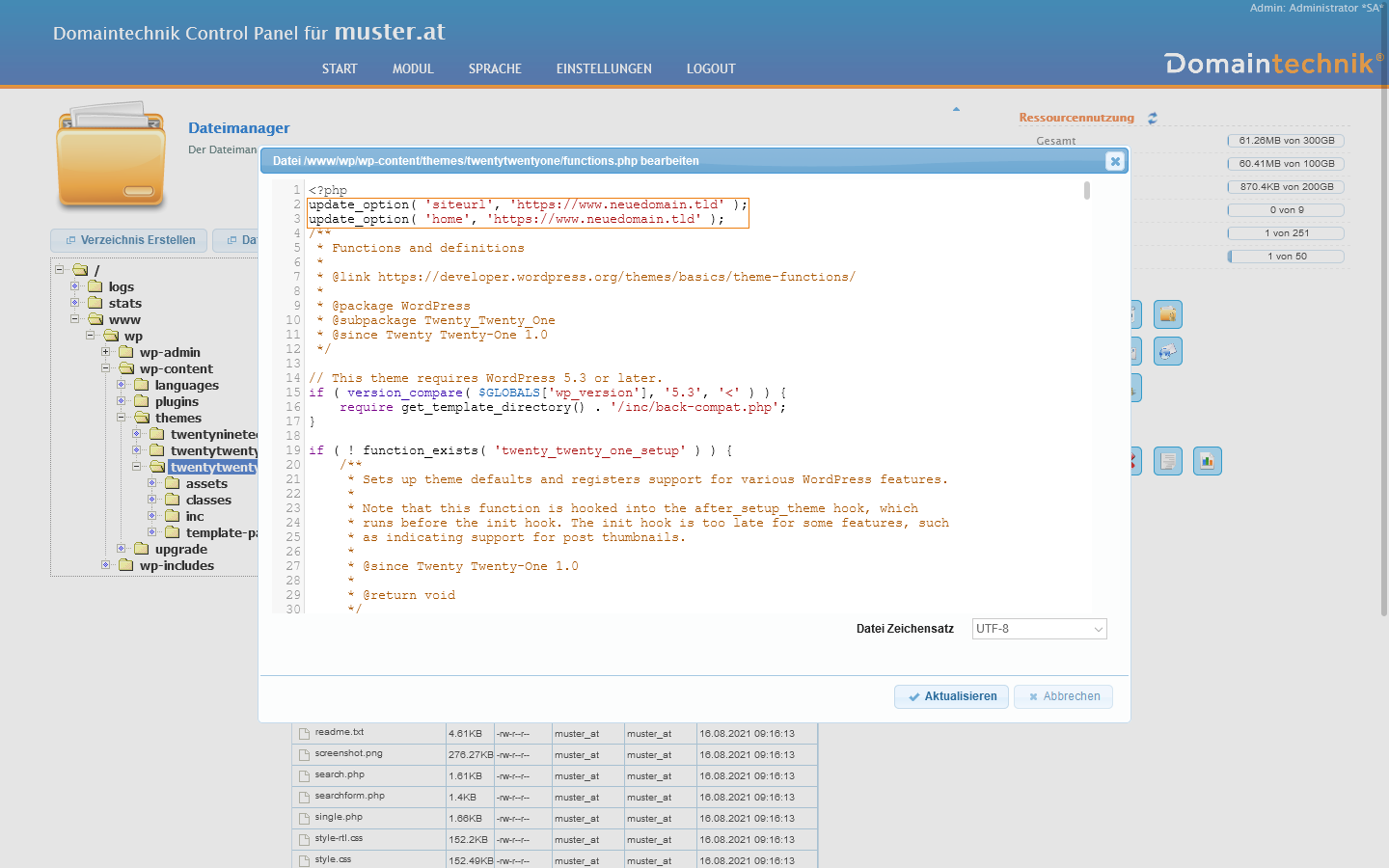Viewport: 1389px width, 868px height.
Task: Open the MODUL menu
Action: tap(413, 68)
